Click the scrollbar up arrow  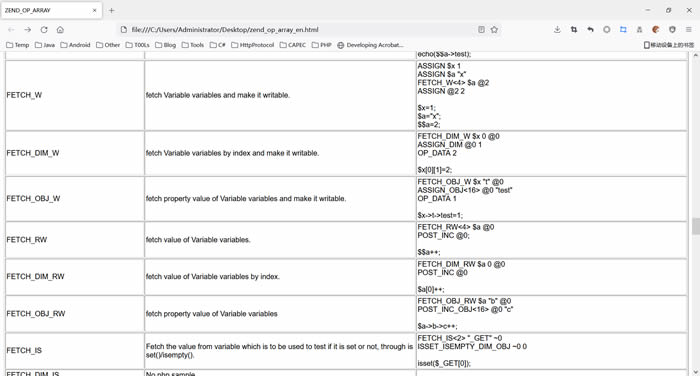click(696, 55)
